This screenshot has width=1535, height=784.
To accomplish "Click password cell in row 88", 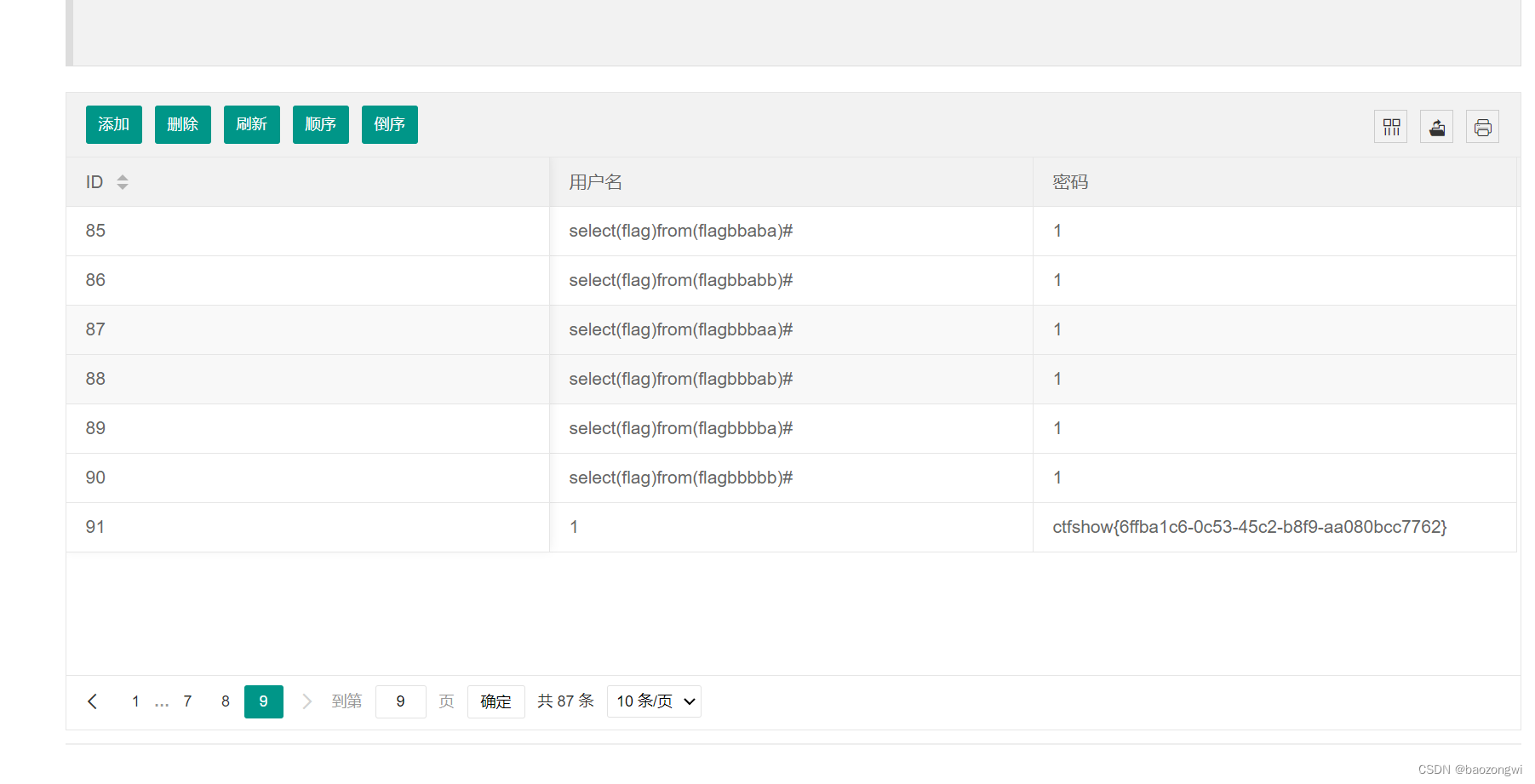I will (1274, 380).
